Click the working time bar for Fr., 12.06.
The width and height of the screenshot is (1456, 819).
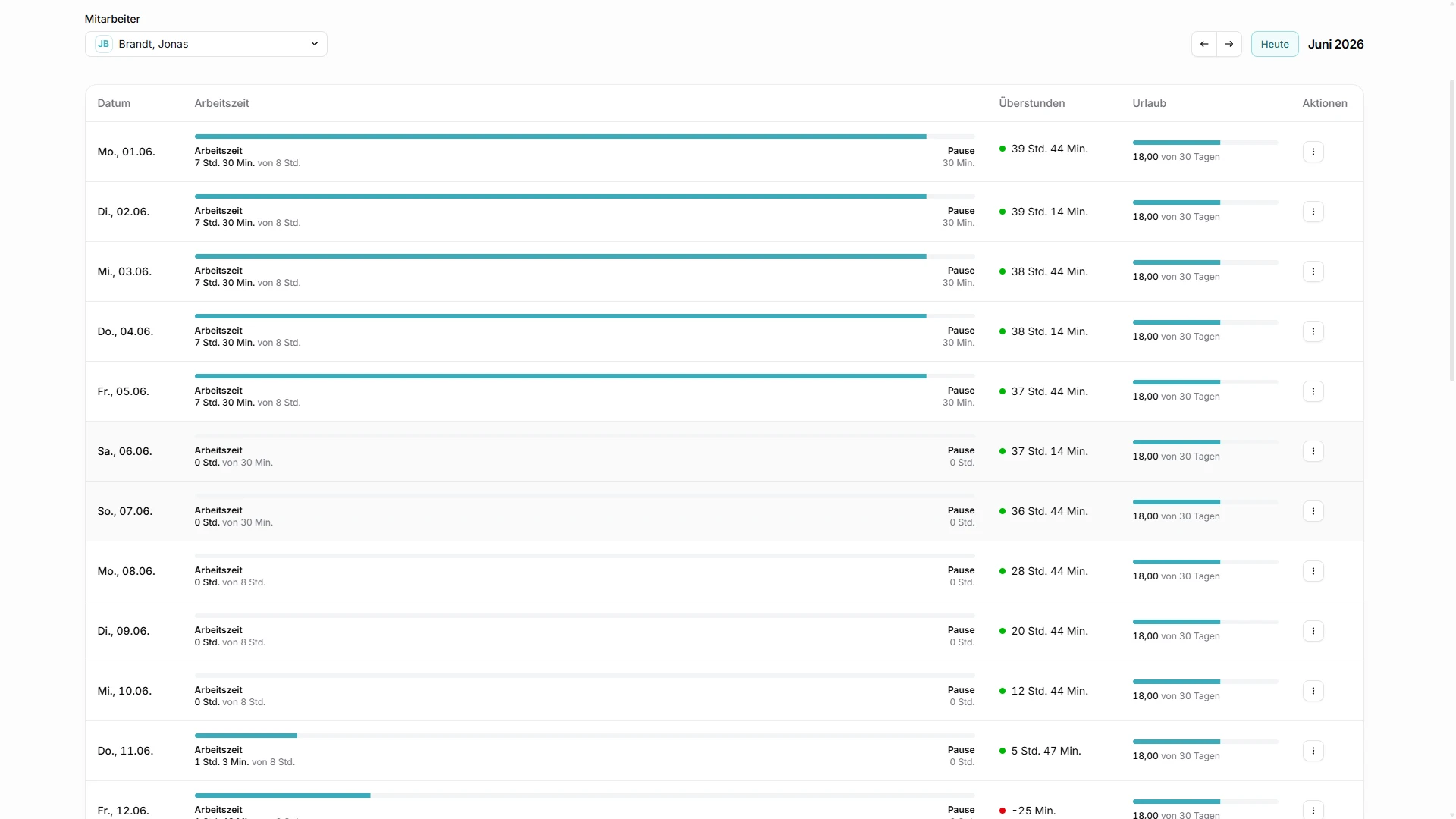(585, 795)
